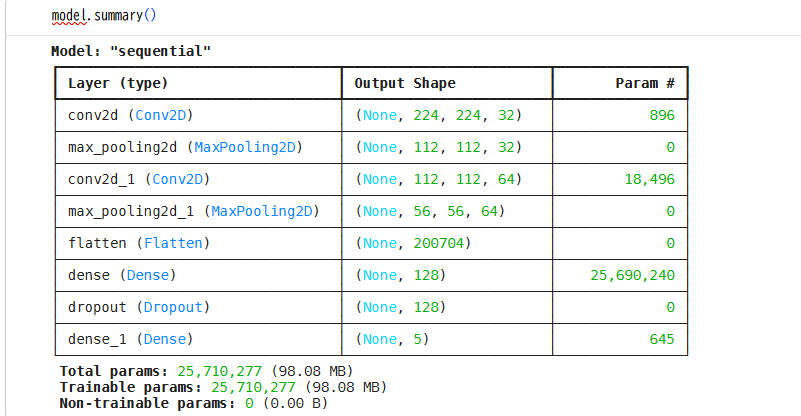This screenshot has height=416, width=801.
Task: Click output shape (None, 224, 224, 32)
Action: (x=439, y=115)
